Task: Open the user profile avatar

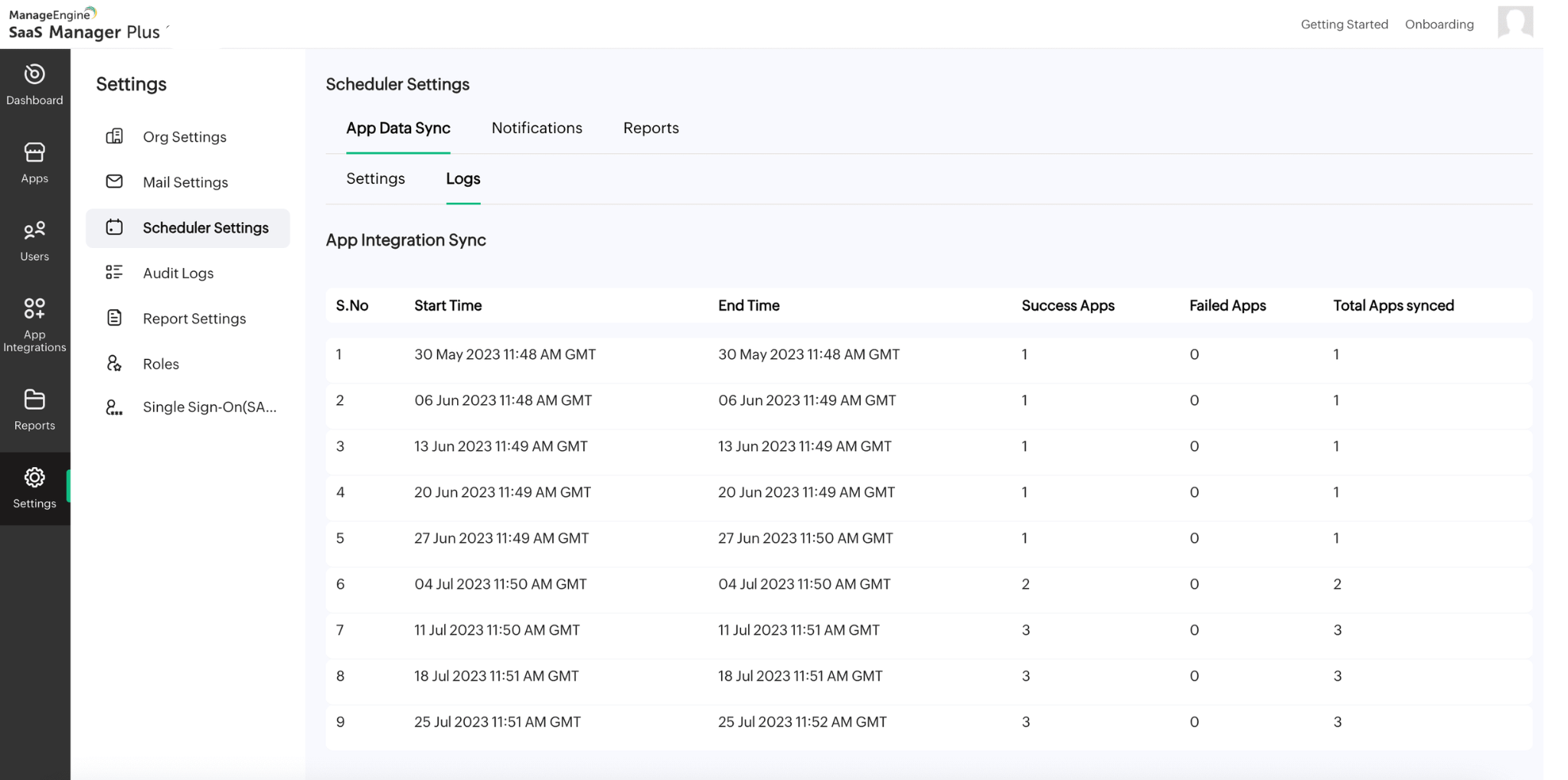Action: [1514, 22]
